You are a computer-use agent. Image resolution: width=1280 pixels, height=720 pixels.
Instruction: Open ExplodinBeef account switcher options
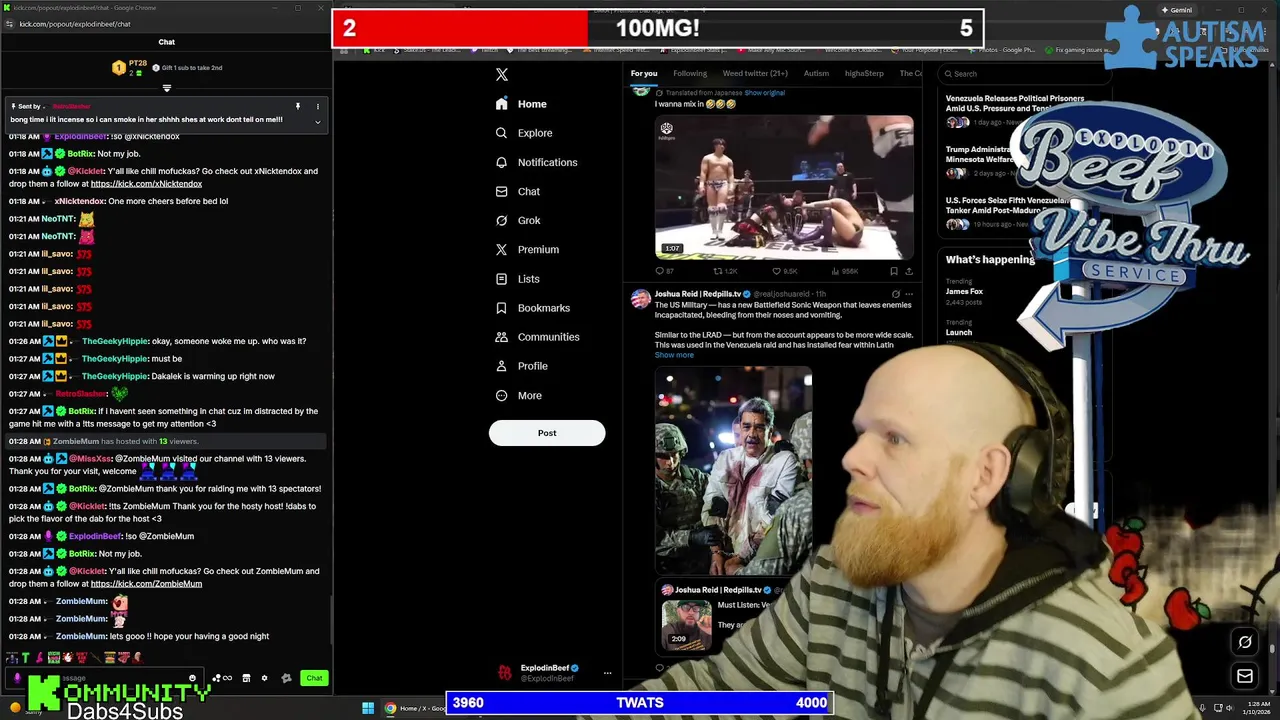pos(607,673)
